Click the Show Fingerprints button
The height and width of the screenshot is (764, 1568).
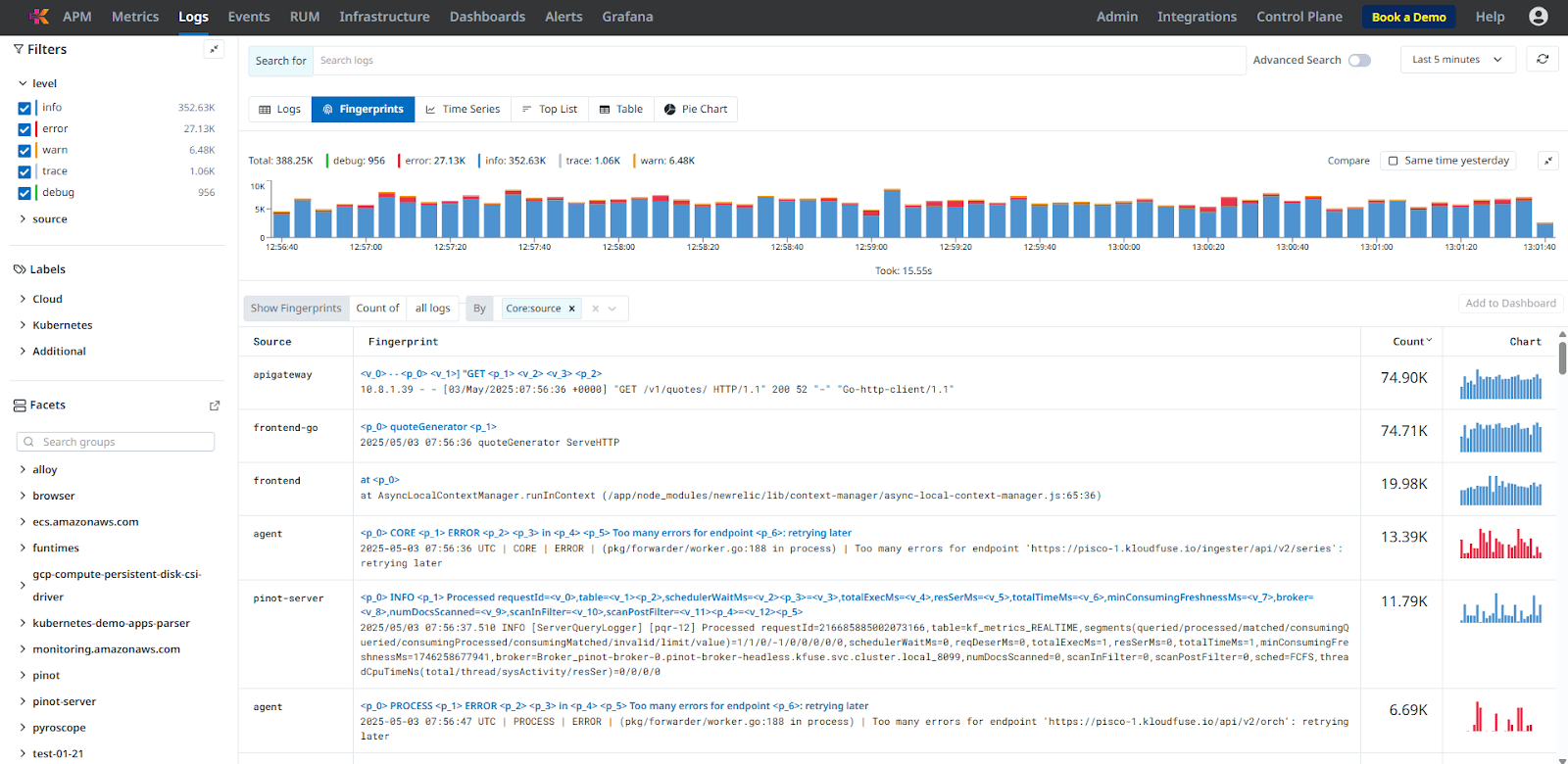coord(296,309)
